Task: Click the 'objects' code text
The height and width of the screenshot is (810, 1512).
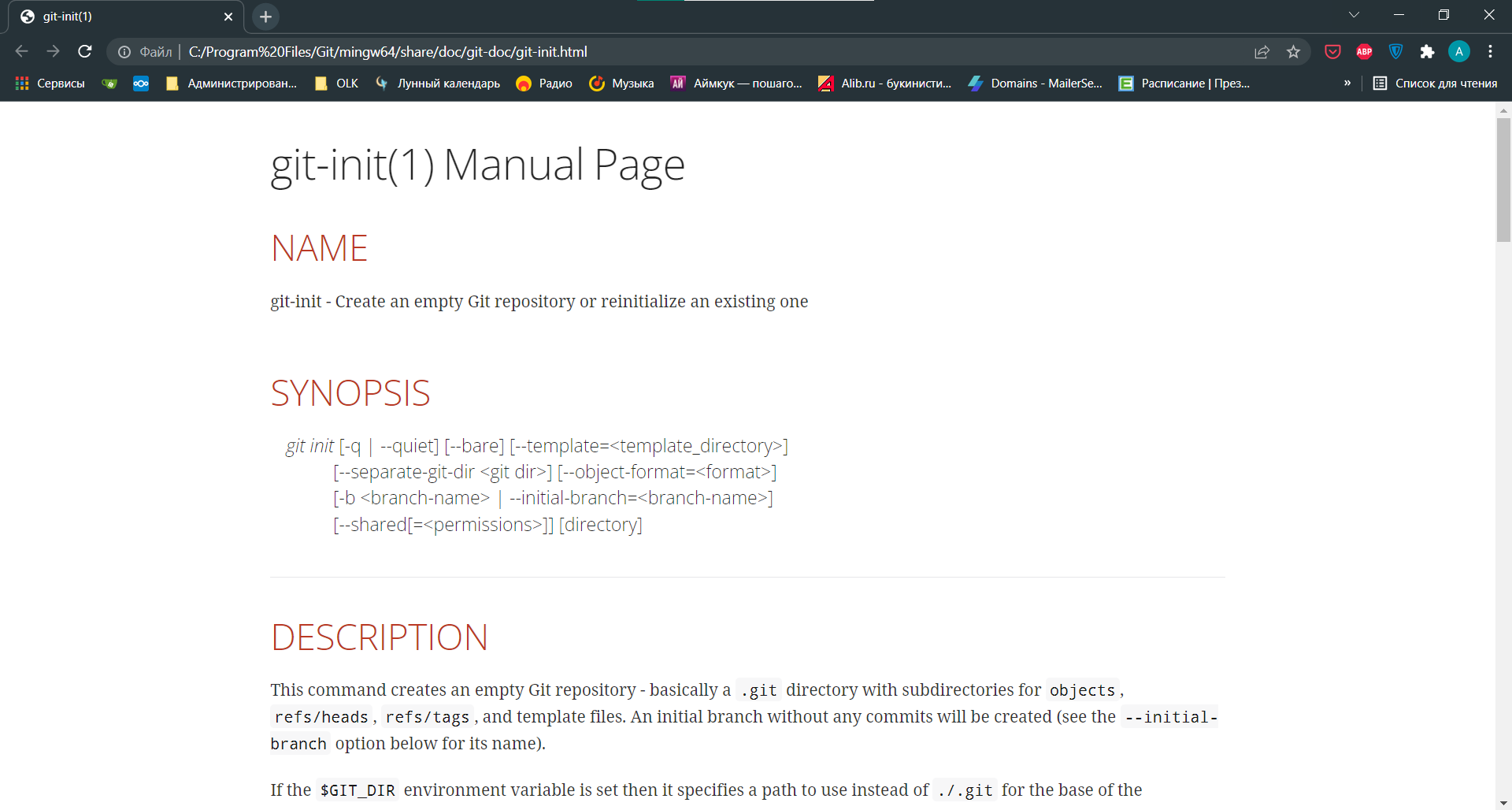Action: pos(1082,690)
